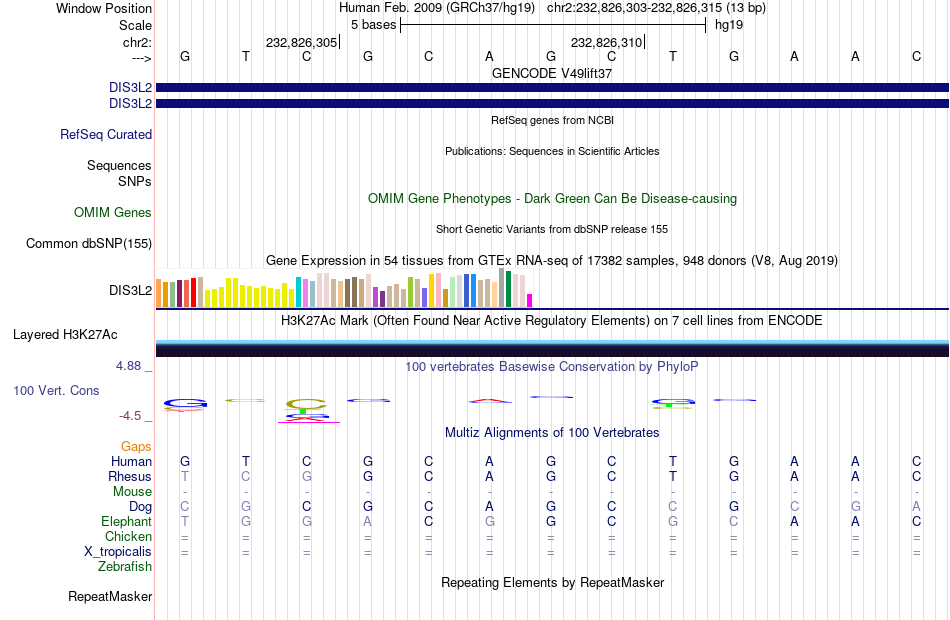Select the lower DIS3L2 dark blue exon bar
This screenshot has height=620, width=950.
point(552,104)
